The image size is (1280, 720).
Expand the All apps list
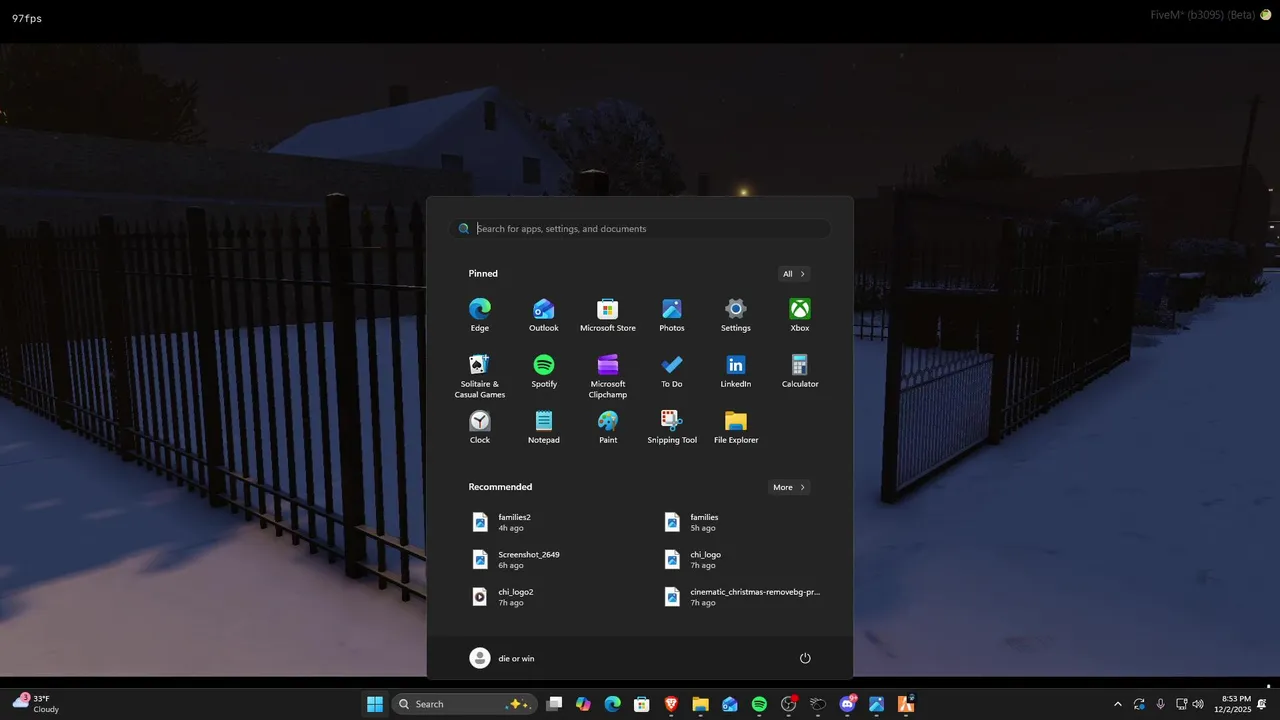794,274
